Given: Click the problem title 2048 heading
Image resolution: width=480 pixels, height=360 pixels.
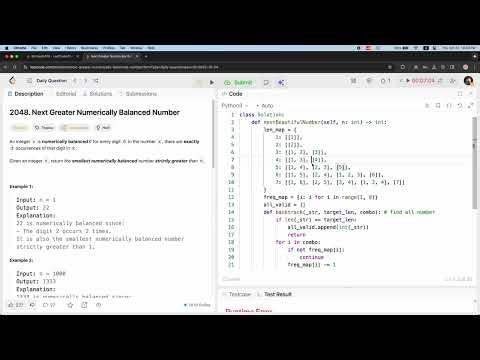Looking at the screenshot, I should click(95, 113).
